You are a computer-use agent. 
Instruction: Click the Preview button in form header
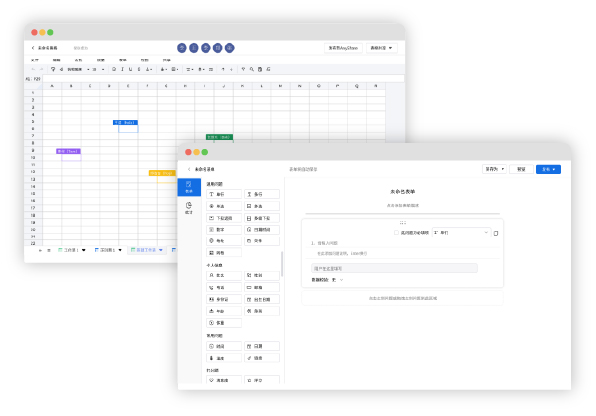[521, 169]
